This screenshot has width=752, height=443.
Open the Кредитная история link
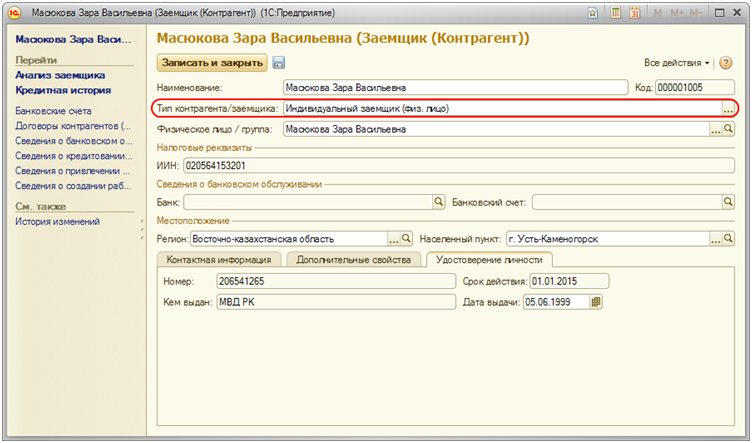(62, 90)
